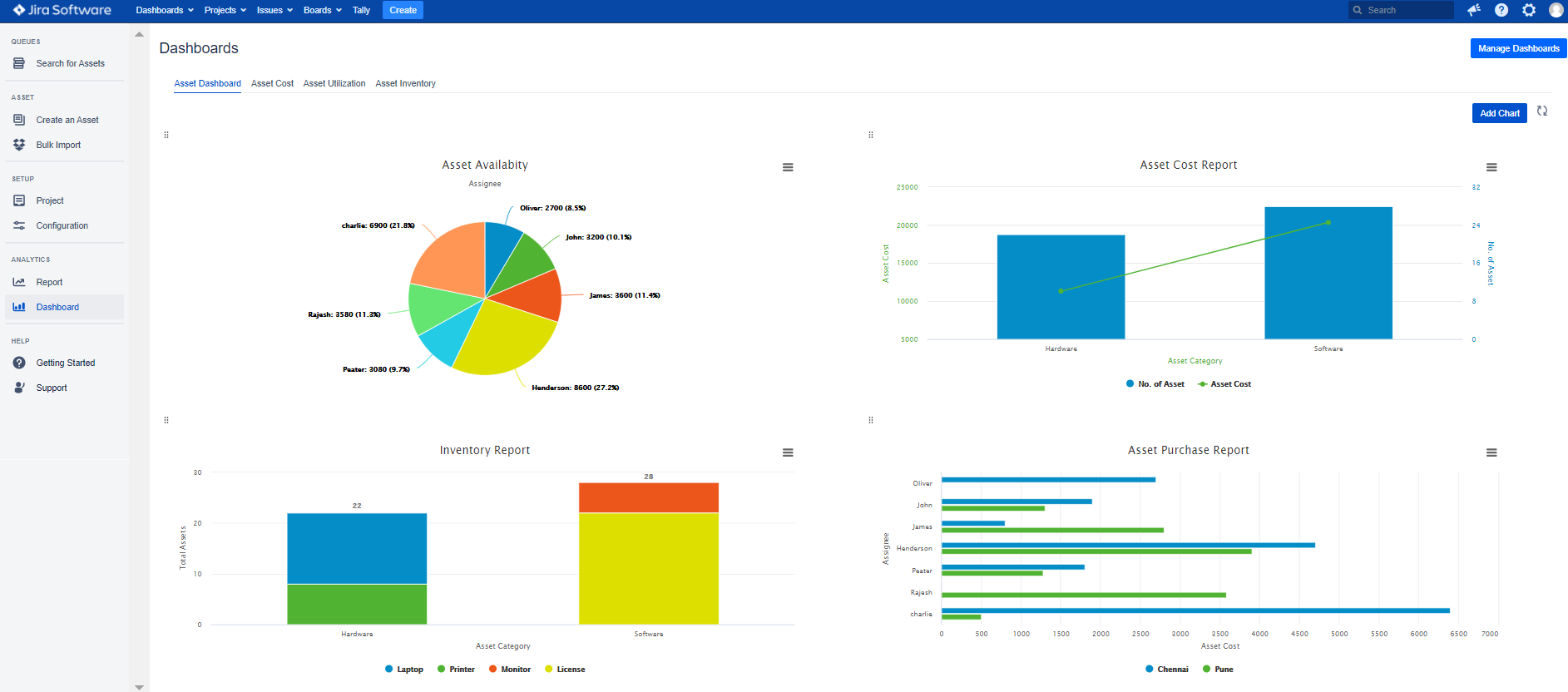Click the Configuration sliders icon
The width and height of the screenshot is (1568, 692).
pyautogui.click(x=19, y=225)
